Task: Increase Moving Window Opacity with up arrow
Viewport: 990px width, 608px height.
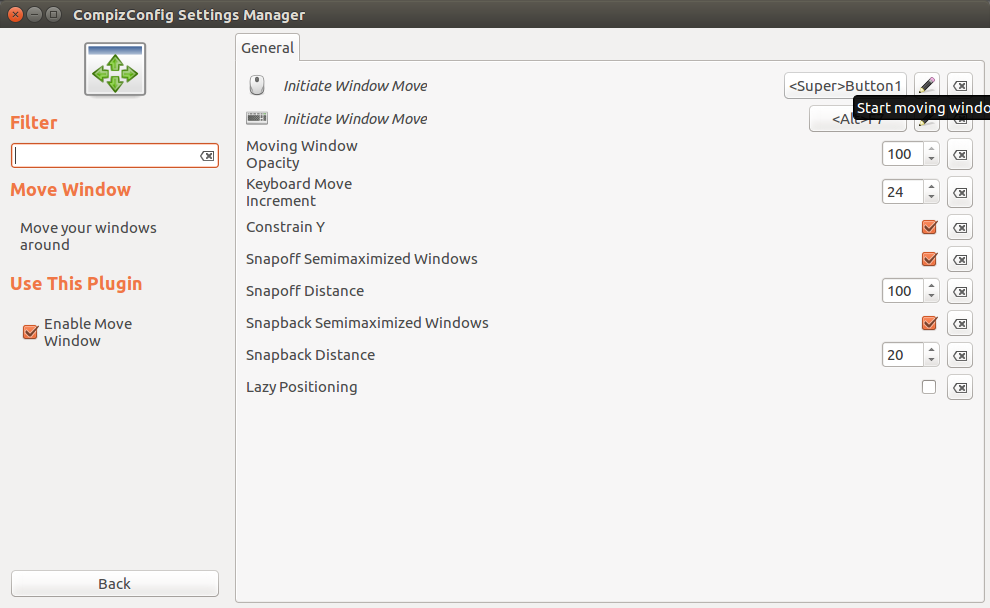Action: pos(931,149)
